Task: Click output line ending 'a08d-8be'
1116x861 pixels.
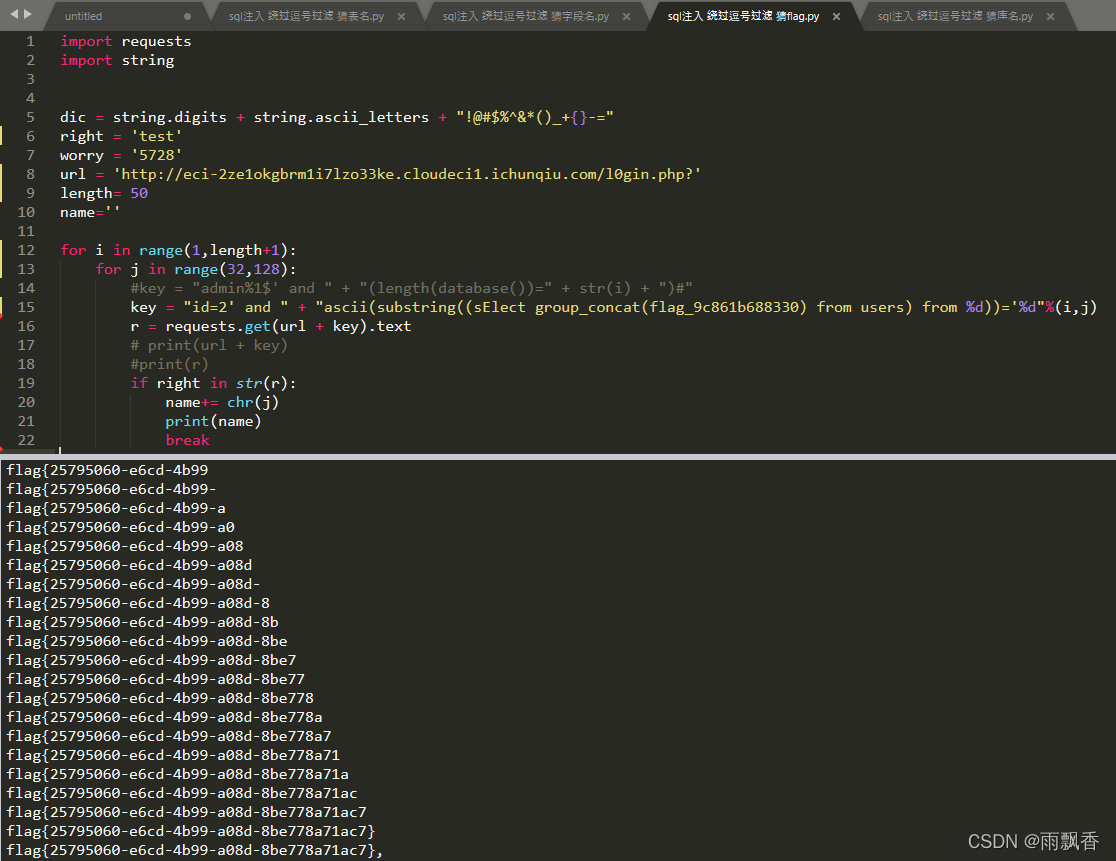Action: click(147, 642)
